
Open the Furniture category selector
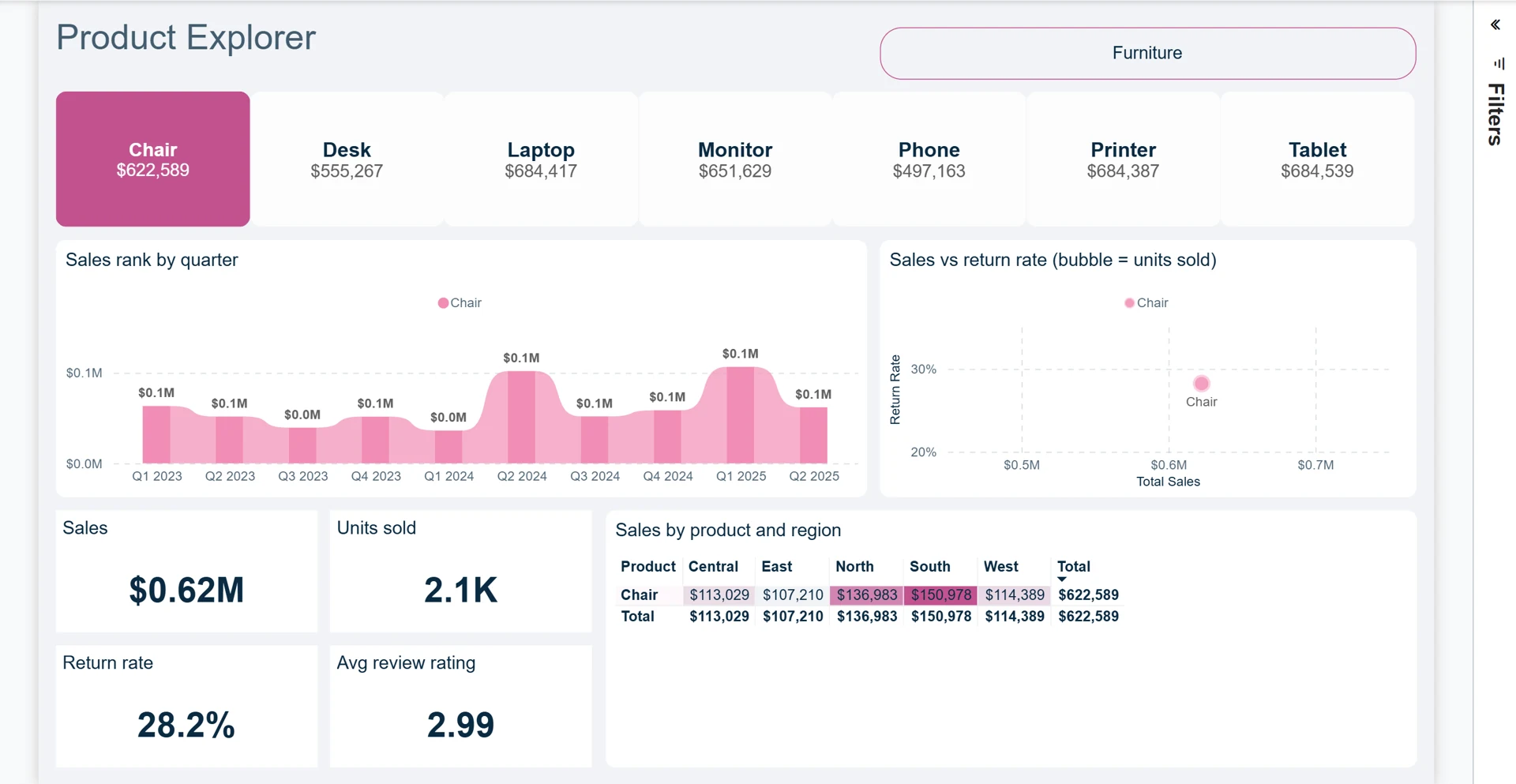click(x=1148, y=53)
